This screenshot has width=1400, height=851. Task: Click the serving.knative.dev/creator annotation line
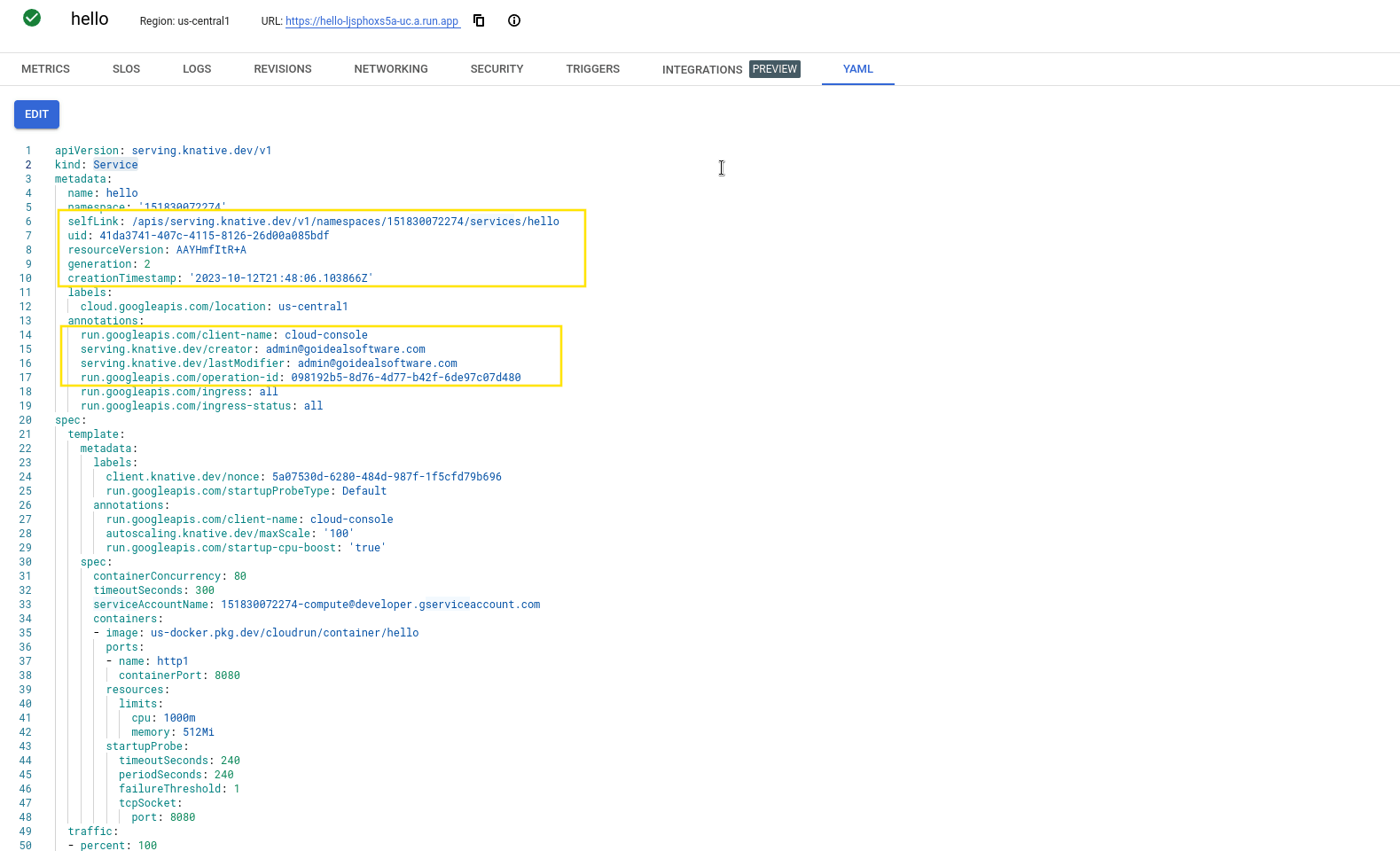tap(253, 349)
